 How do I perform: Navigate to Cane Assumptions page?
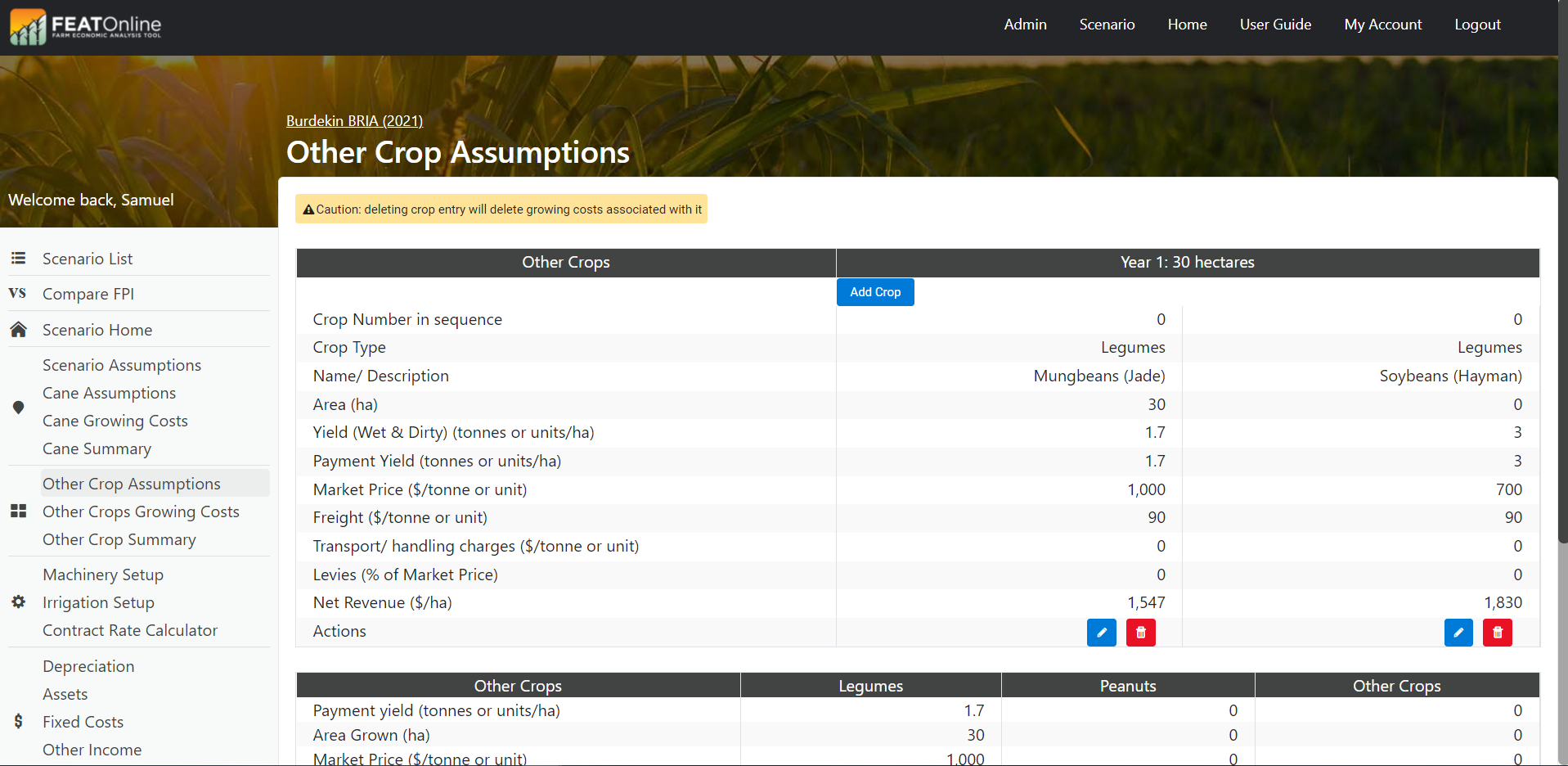tap(109, 393)
